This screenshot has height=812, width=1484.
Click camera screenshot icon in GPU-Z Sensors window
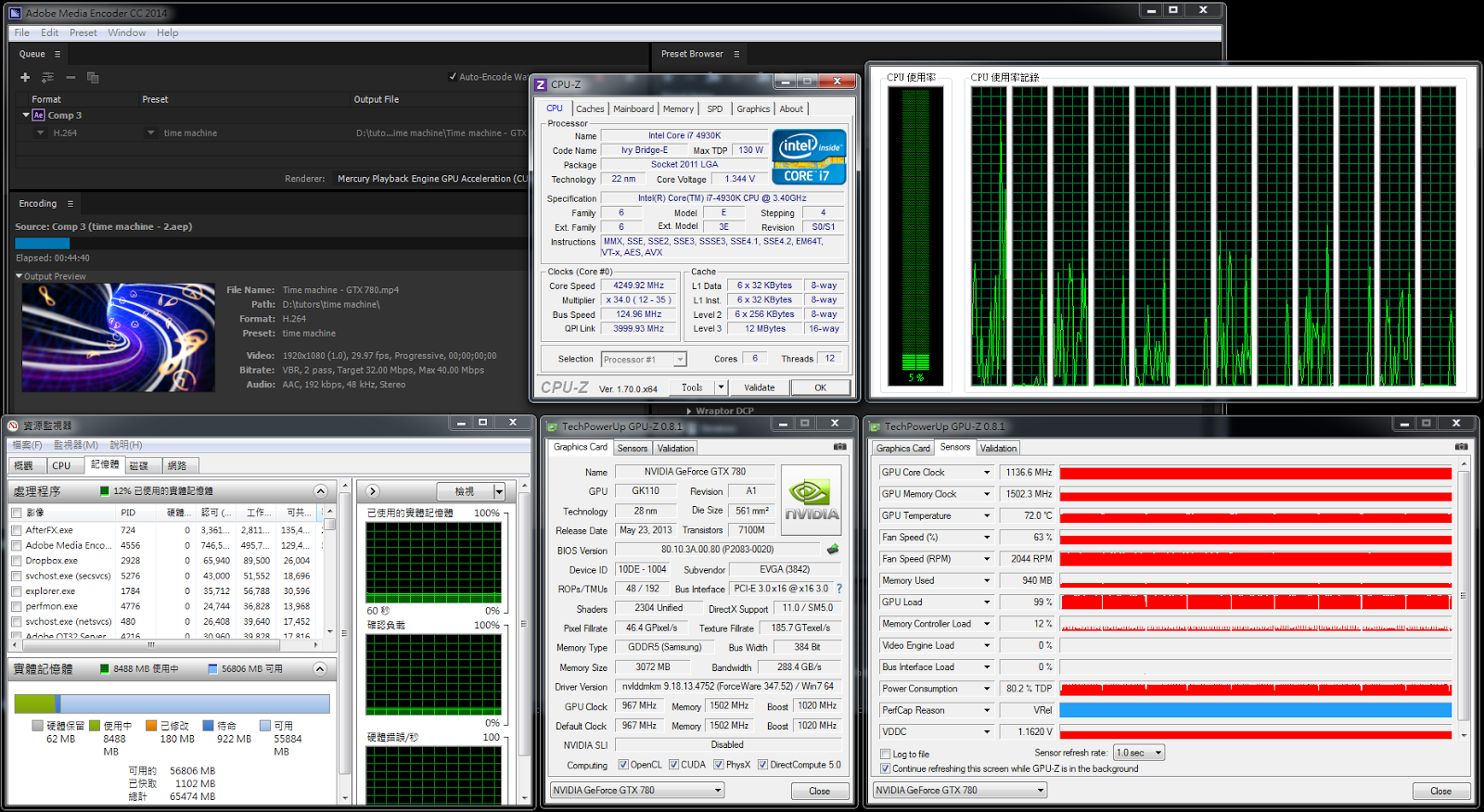coord(1461,447)
